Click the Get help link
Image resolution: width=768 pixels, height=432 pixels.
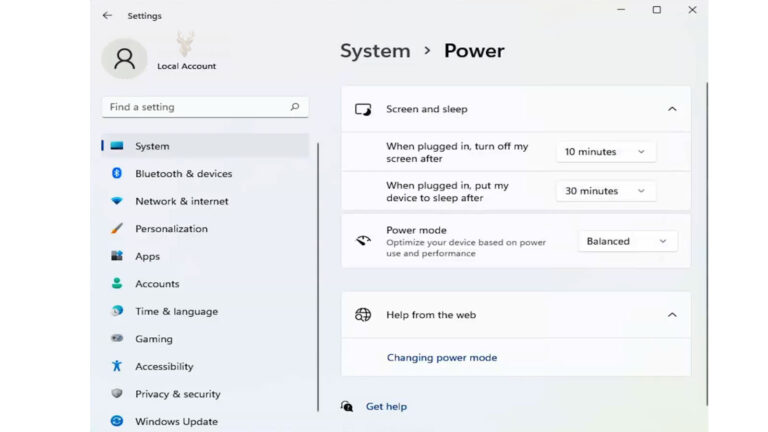coord(386,406)
